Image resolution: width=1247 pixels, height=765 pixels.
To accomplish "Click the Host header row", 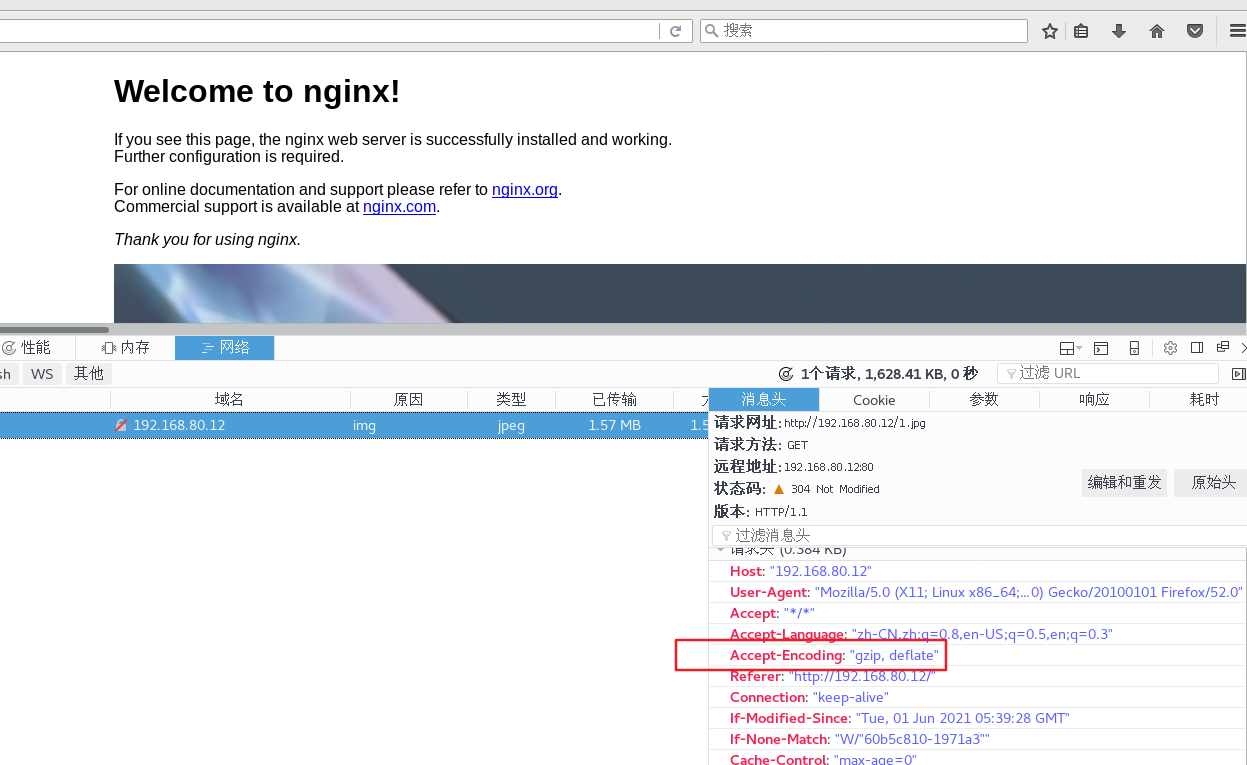I will pos(978,571).
